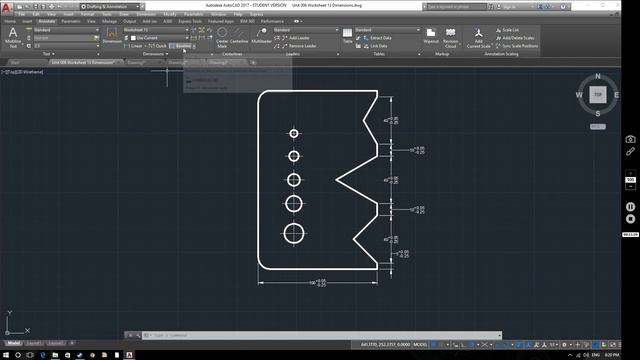Pause the screen recording
640x360 pixels.
pyautogui.click(x=630, y=207)
